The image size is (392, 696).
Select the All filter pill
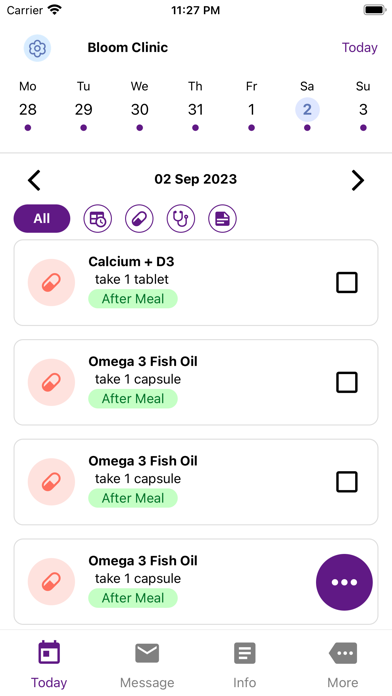[42, 219]
